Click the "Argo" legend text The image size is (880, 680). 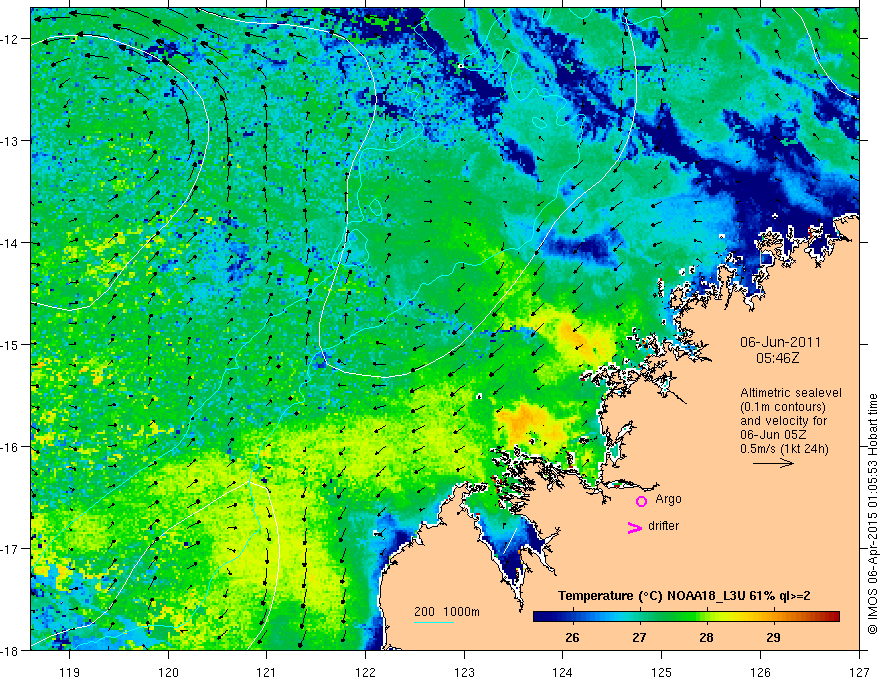click(x=668, y=499)
